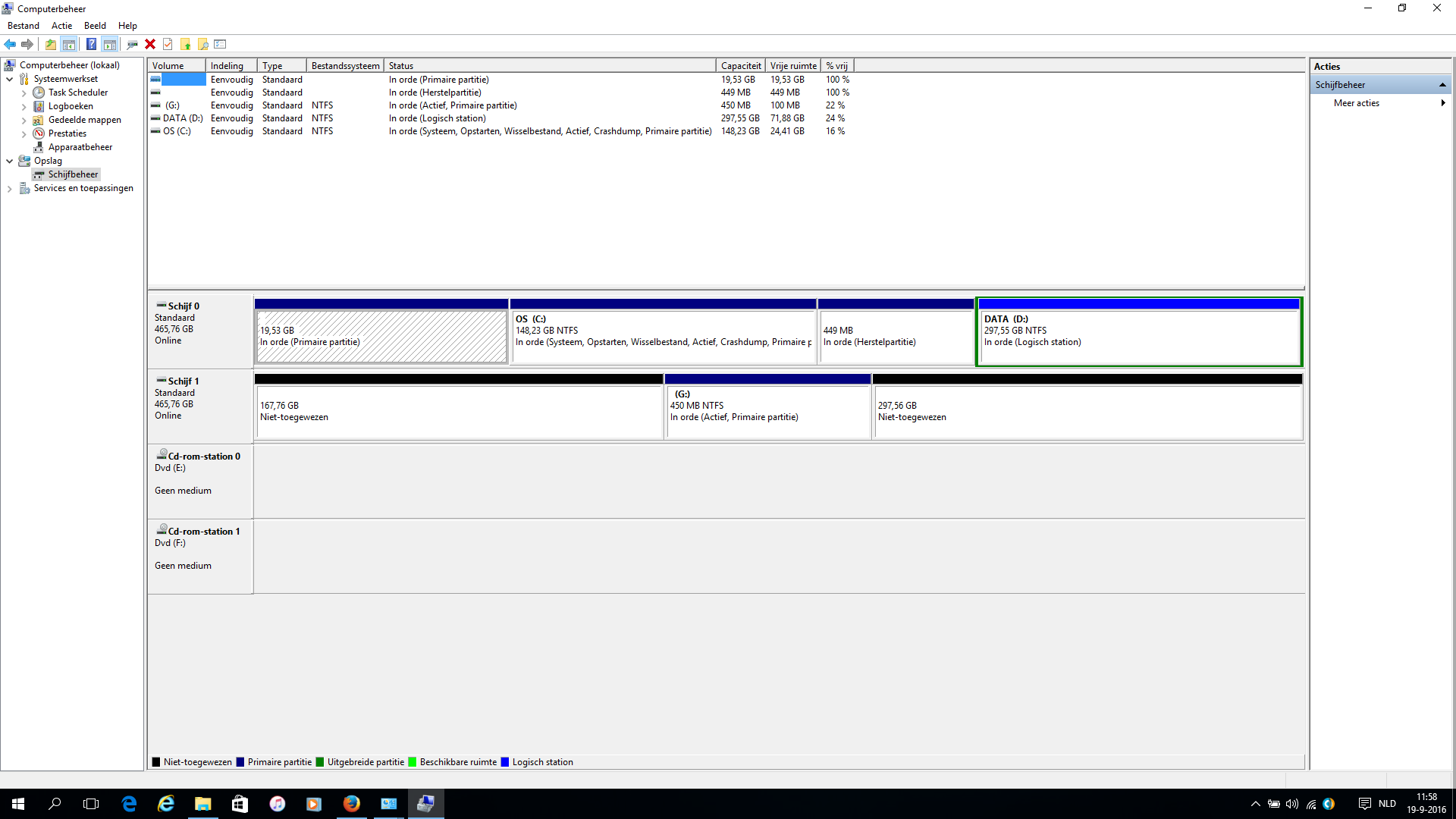This screenshot has width=1456, height=819.
Task: Open Task View on taskbar
Action: [91, 804]
